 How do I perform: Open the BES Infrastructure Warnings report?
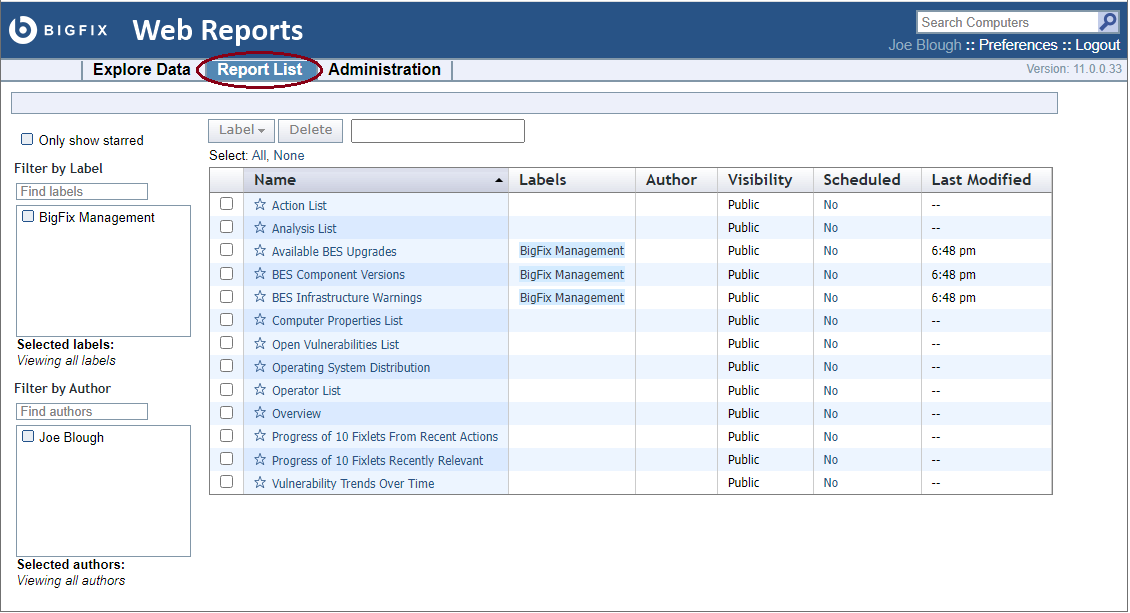coord(347,297)
